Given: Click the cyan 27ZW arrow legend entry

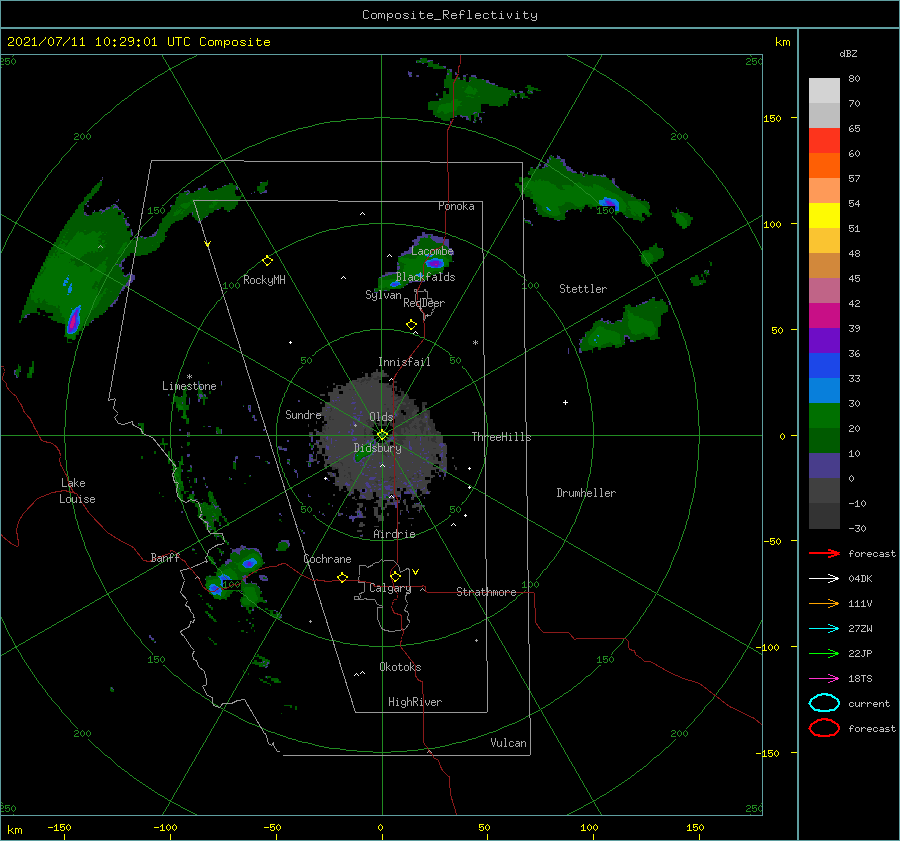Looking at the screenshot, I should (x=824, y=629).
